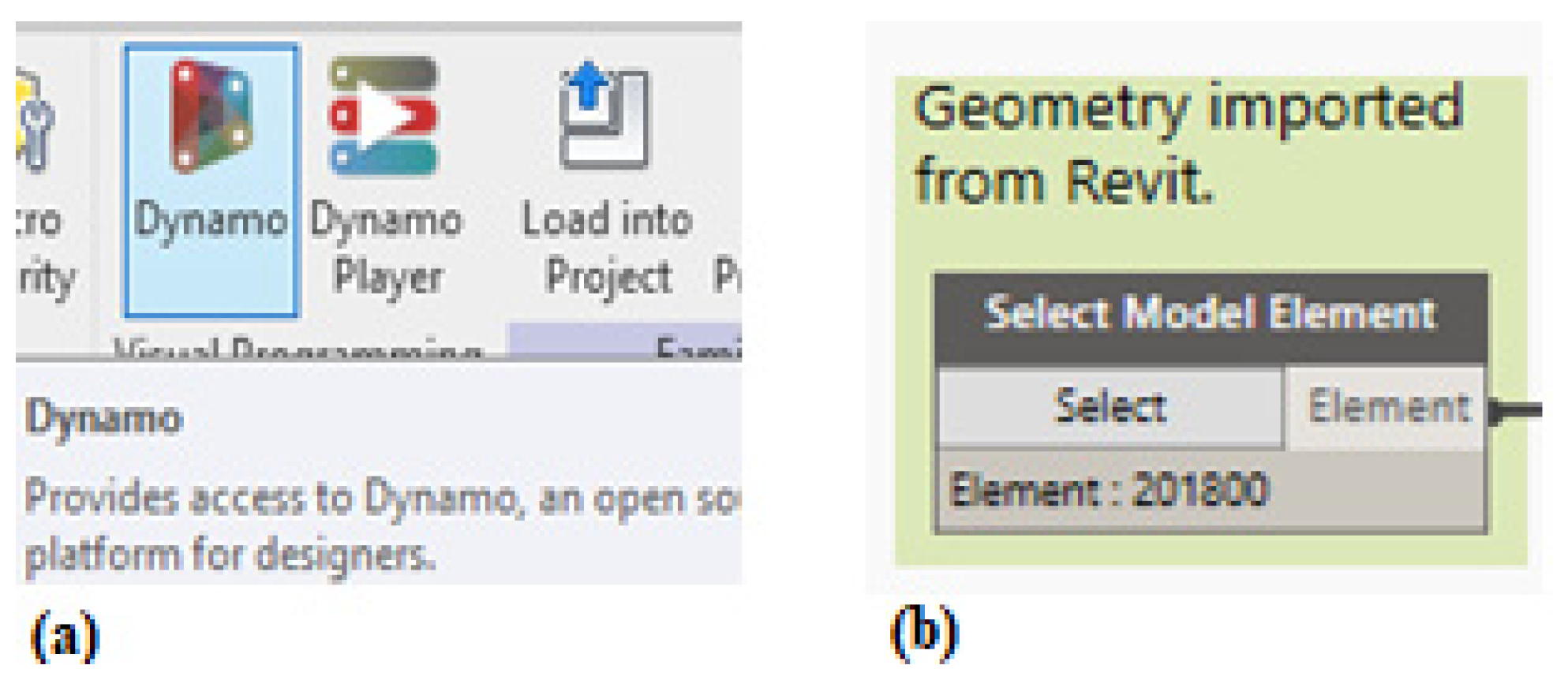This screenshot has width=1568, height=680.
Task: Launch Dynamo from the ribbon icon
Action: point(211,117)
